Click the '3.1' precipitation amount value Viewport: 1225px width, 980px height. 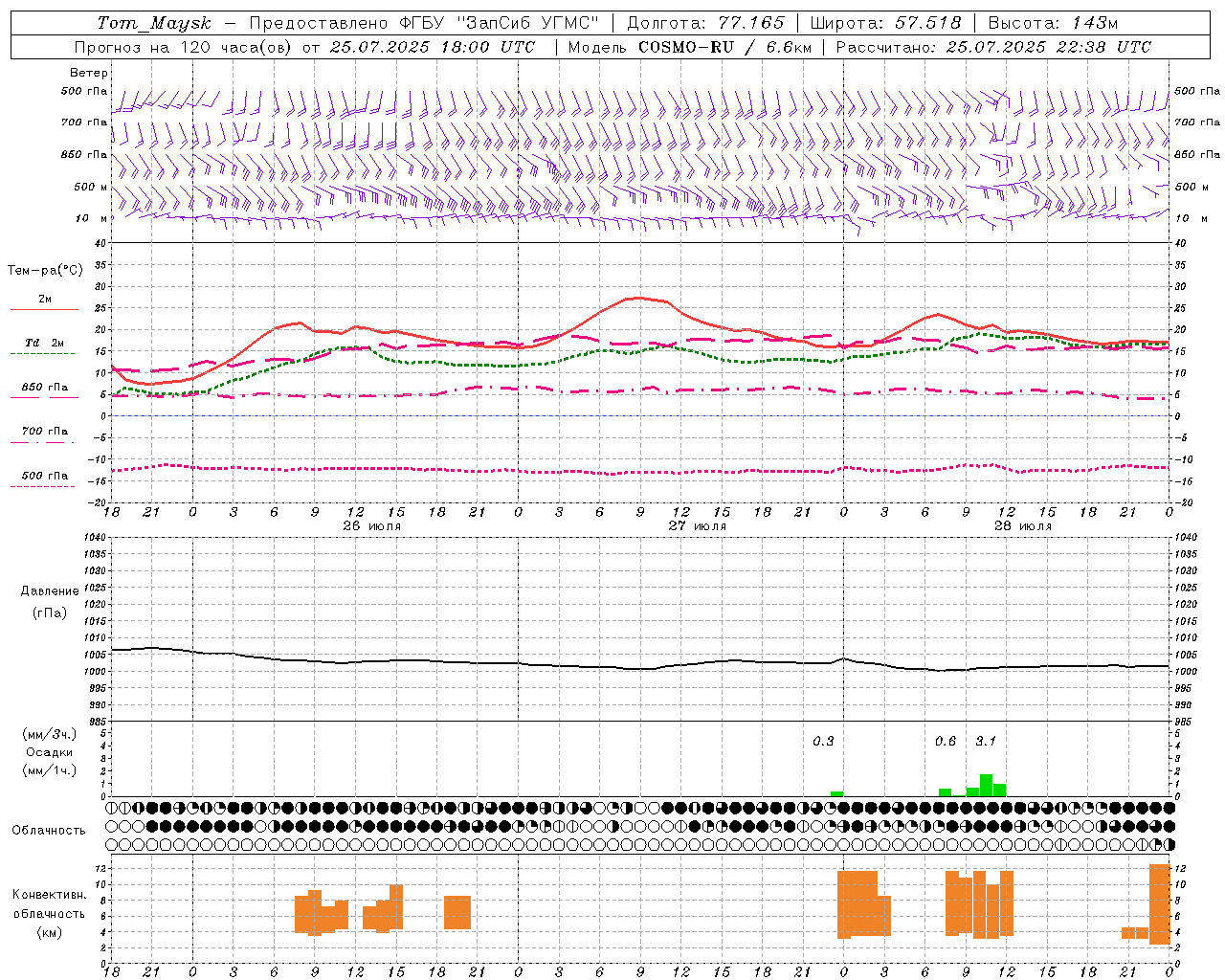pos(986,742)
